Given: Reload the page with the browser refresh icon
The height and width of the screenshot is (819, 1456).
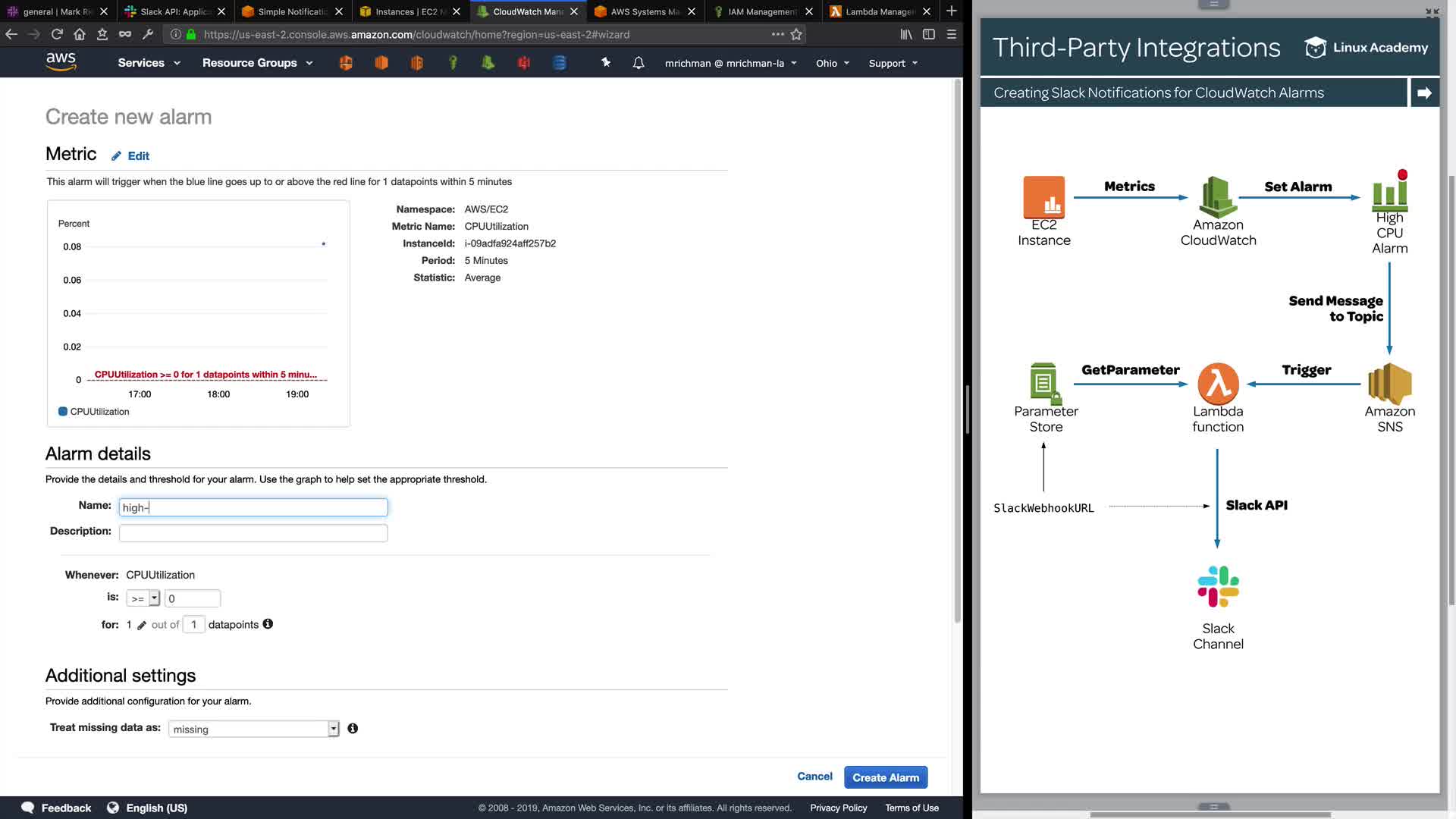Looking at the screenshot, I should click(57, 34).
